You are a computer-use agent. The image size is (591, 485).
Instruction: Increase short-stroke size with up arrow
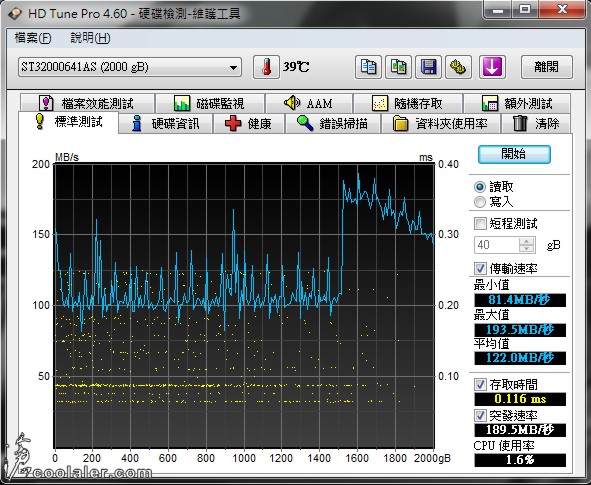pyautogui.click(x=527, y=241)
